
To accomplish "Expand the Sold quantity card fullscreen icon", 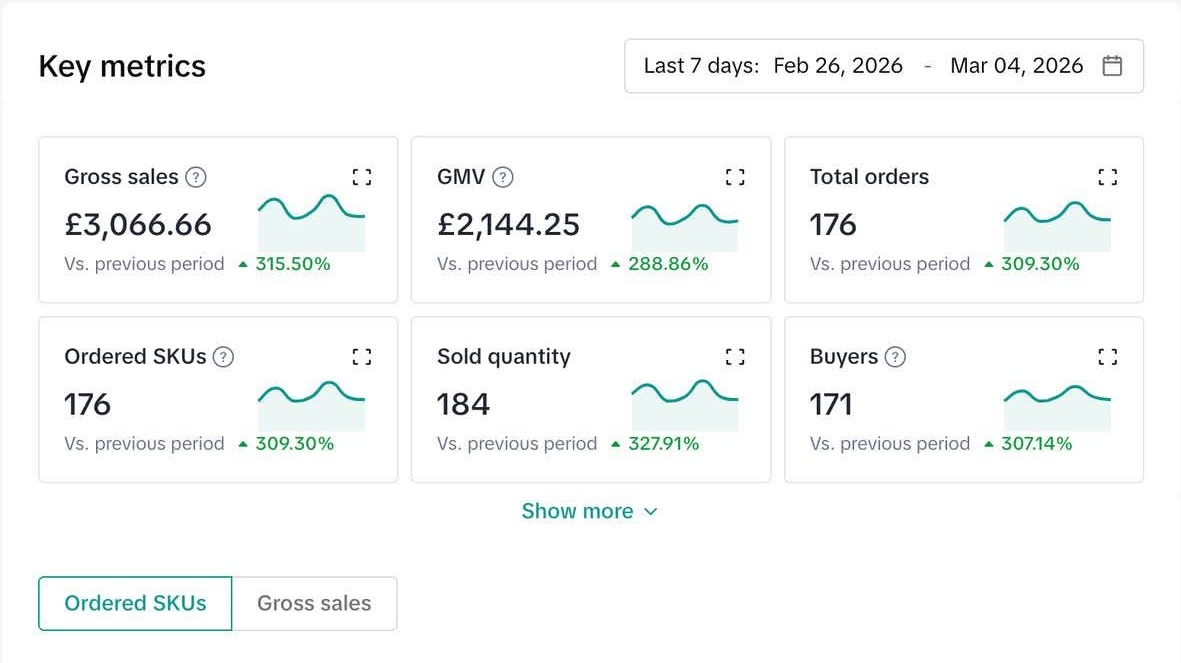I will pyautogui.click(x=735, y=357).
